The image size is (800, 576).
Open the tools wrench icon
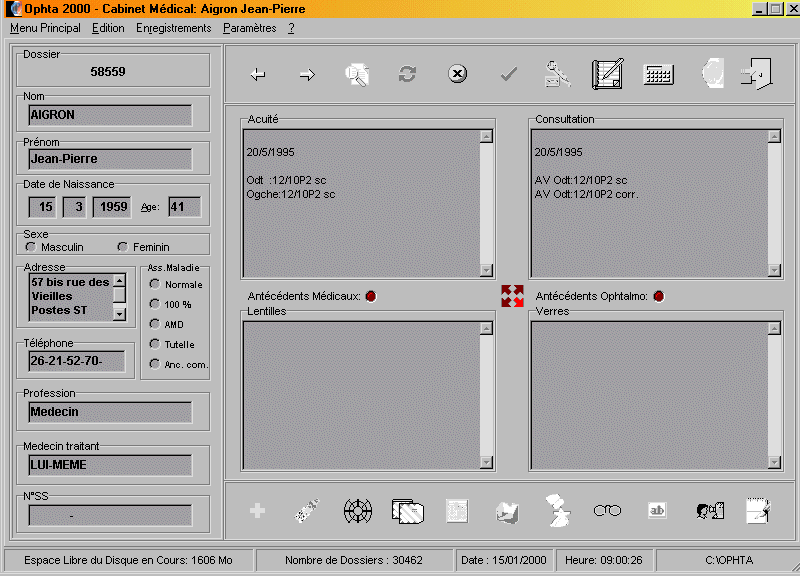coord(558,74)
